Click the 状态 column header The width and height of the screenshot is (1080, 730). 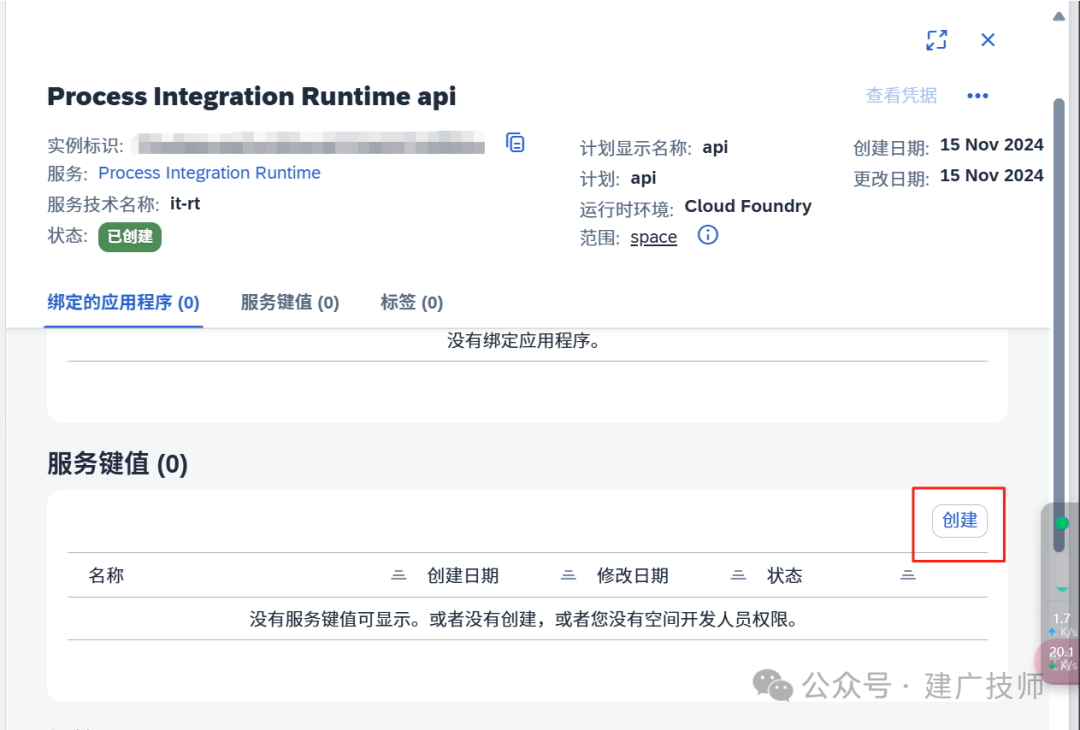point(785,575)
